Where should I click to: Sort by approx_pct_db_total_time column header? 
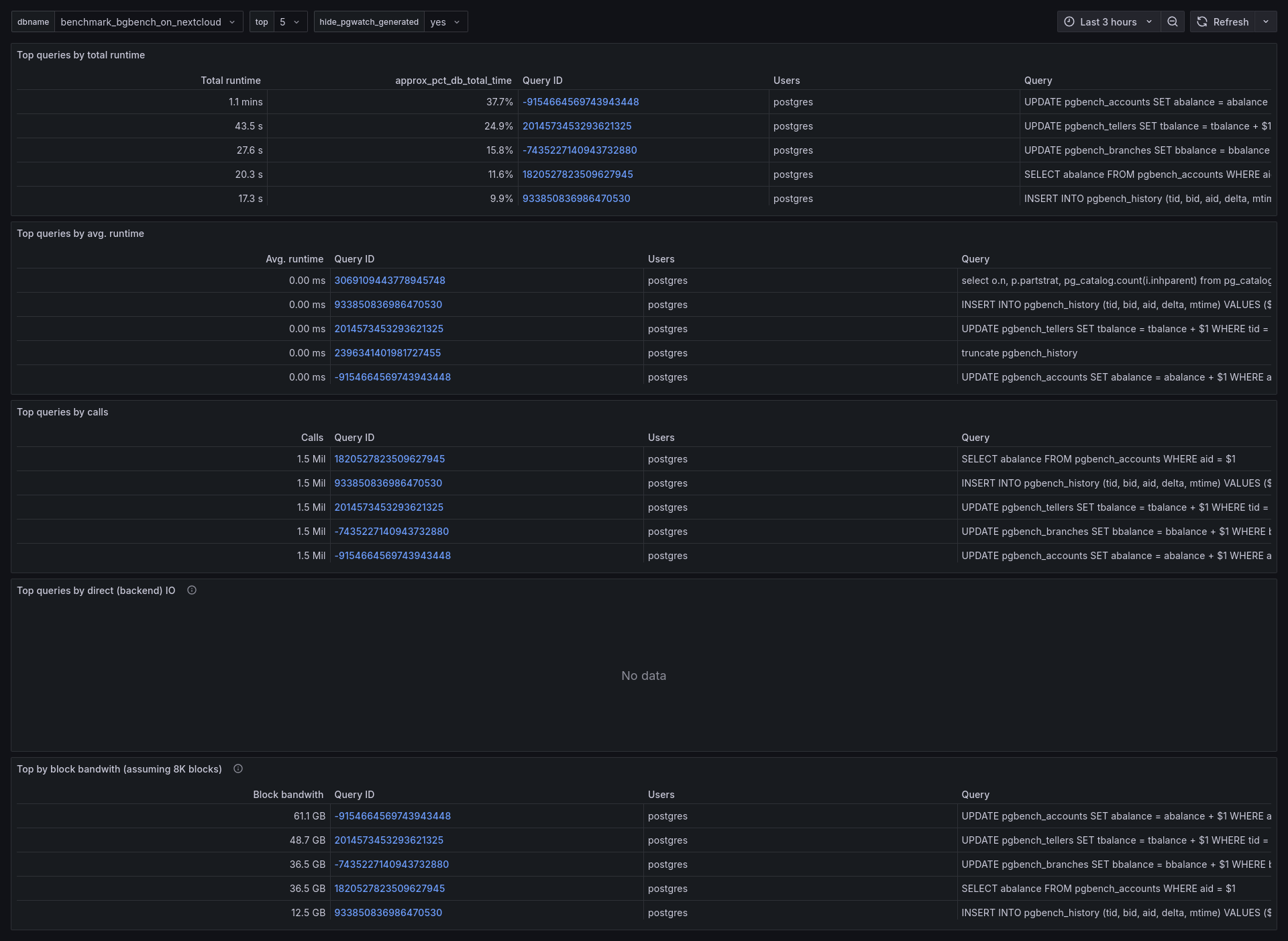(453, 81)
